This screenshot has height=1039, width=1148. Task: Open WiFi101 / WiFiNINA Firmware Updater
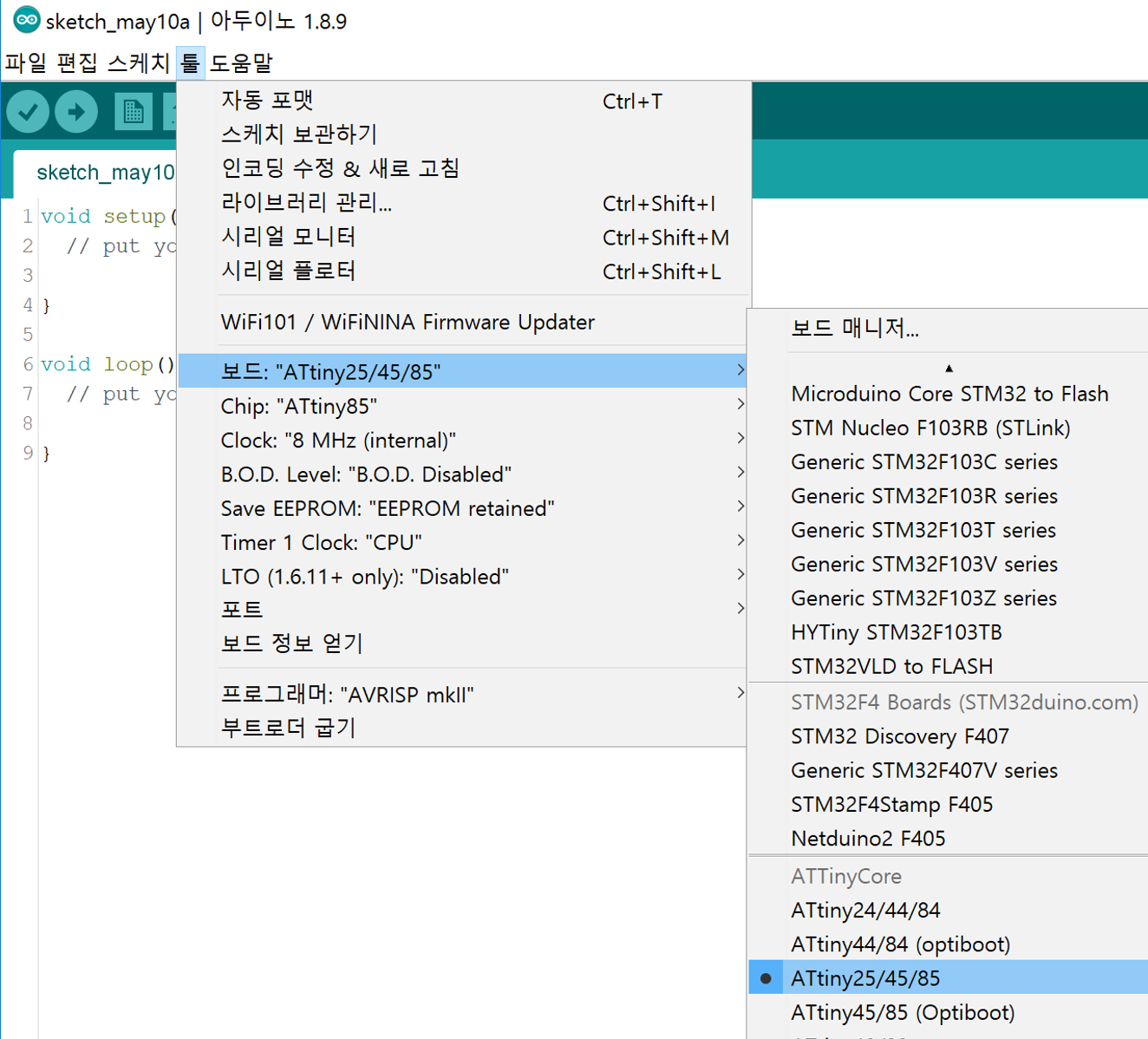(x=463, y=322)
